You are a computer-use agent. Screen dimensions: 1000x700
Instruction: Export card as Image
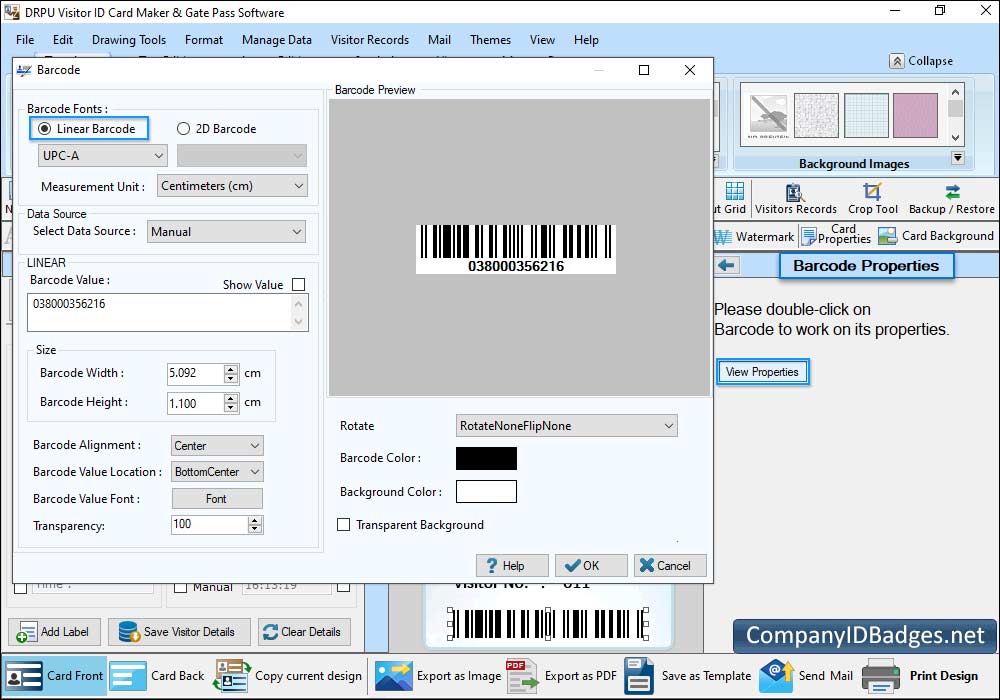coord(438,676)
